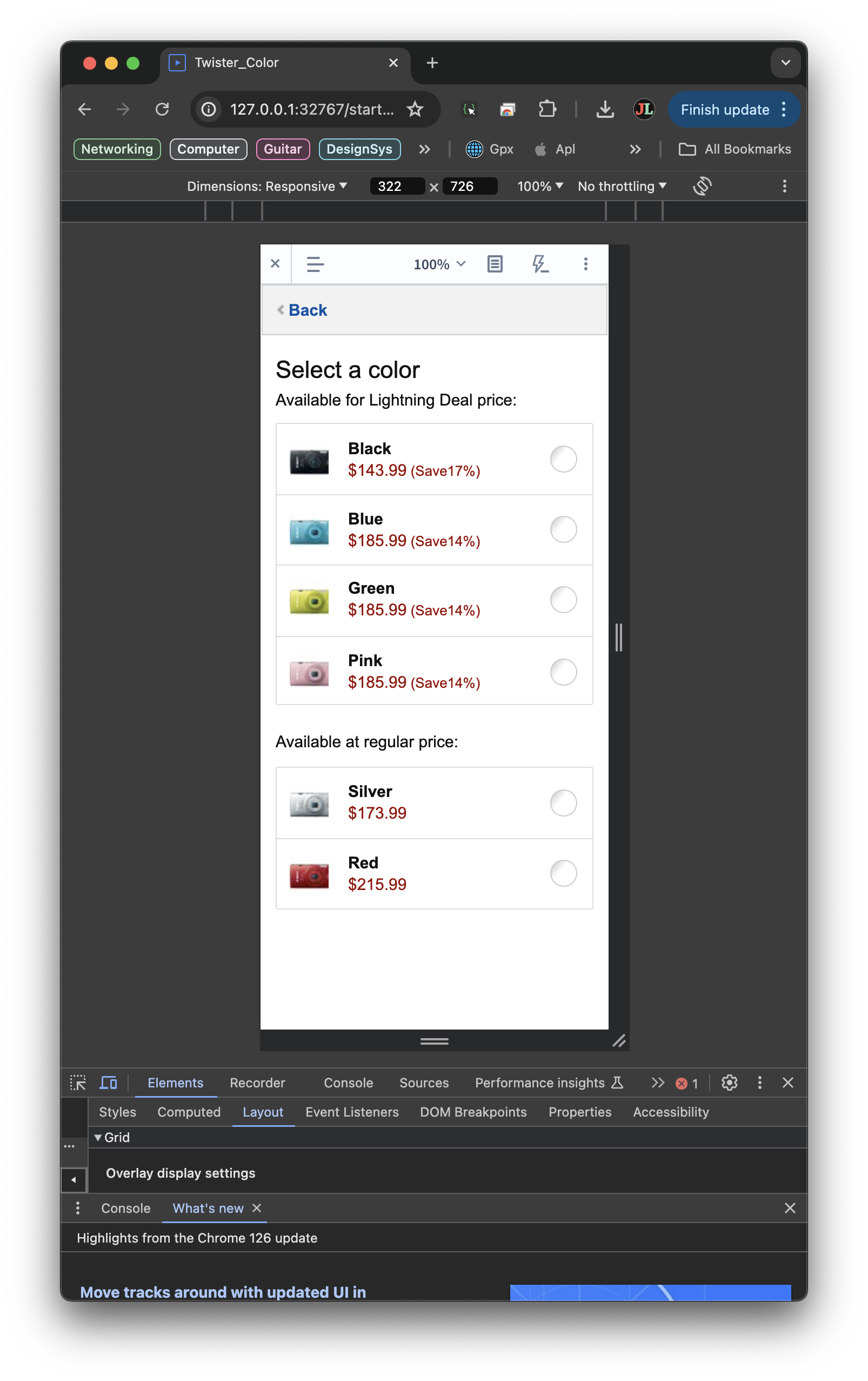Select the Inspect element tool in DevTools
The width and height of the screenshot is (868, 1381).
77,1083
